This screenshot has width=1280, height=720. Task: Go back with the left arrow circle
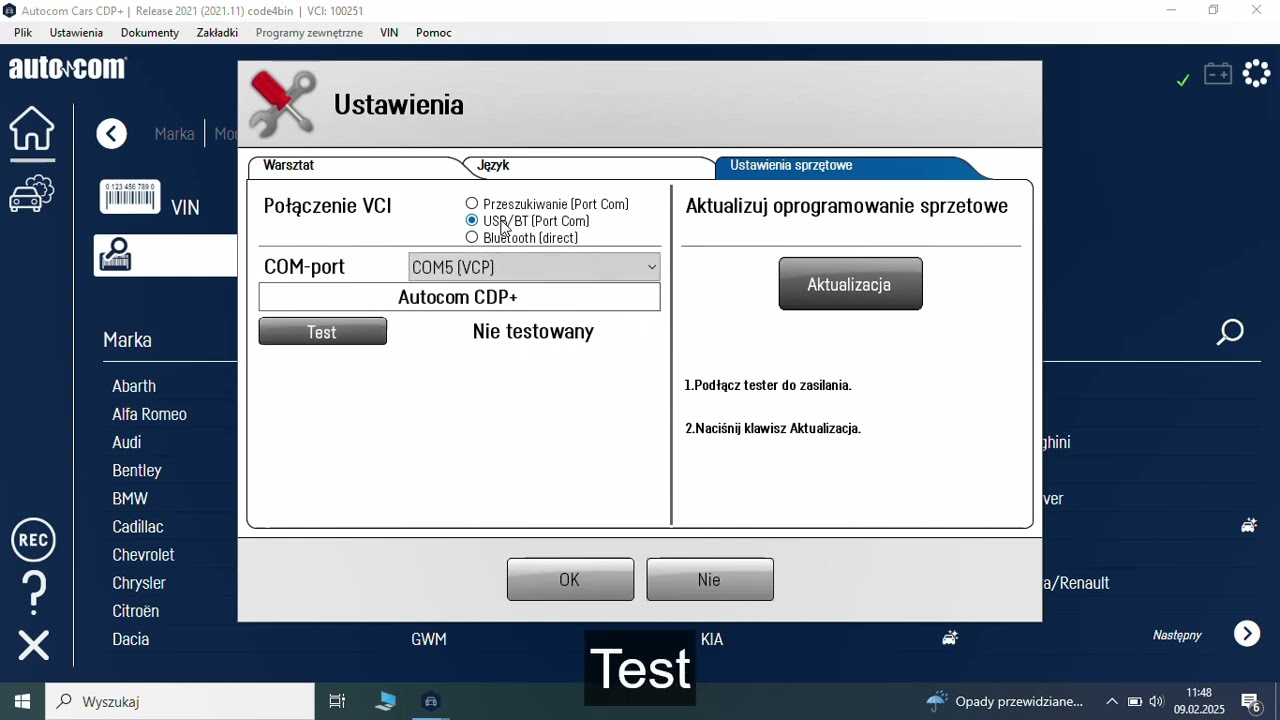(112, 134)
